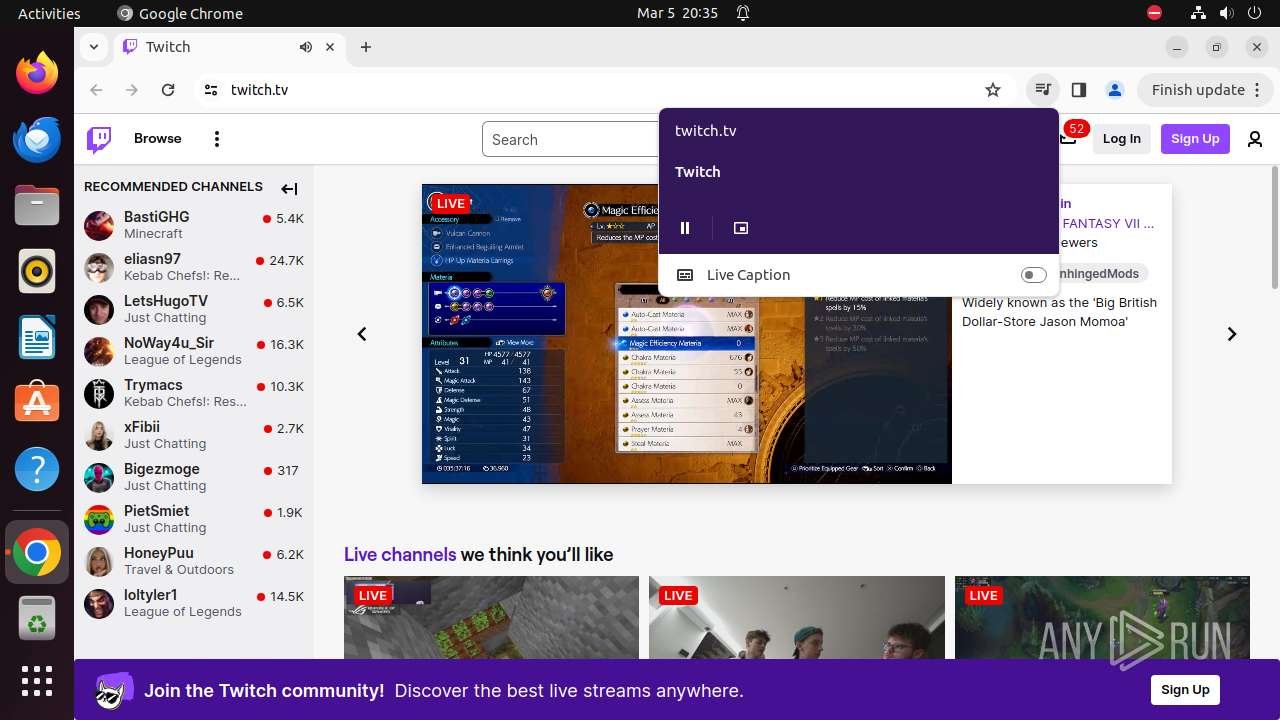Open the Activities overview
This screenshot has height=720, width=1280.
[49, 13]
